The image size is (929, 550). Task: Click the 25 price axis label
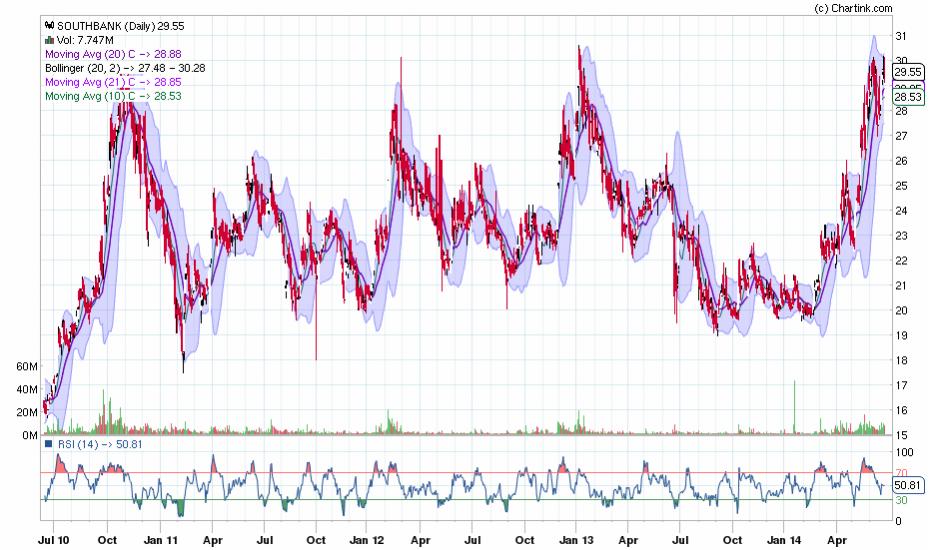pos(901,186)
